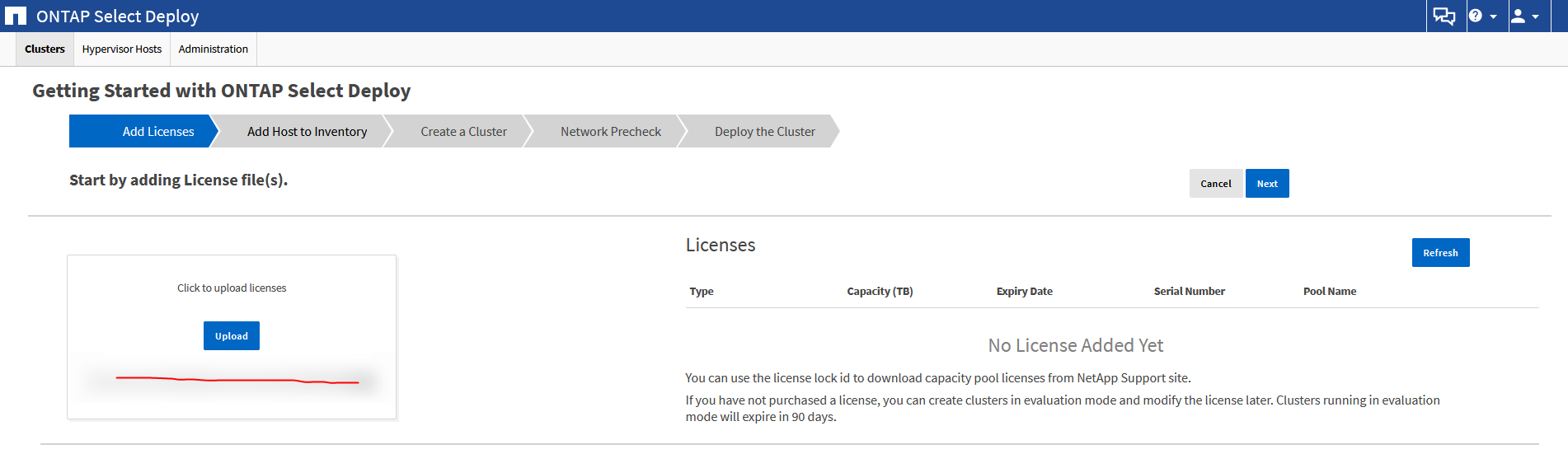Click Upload to add license files
The width and height of the screenshot is (1568, 454).
pos(232,336)
